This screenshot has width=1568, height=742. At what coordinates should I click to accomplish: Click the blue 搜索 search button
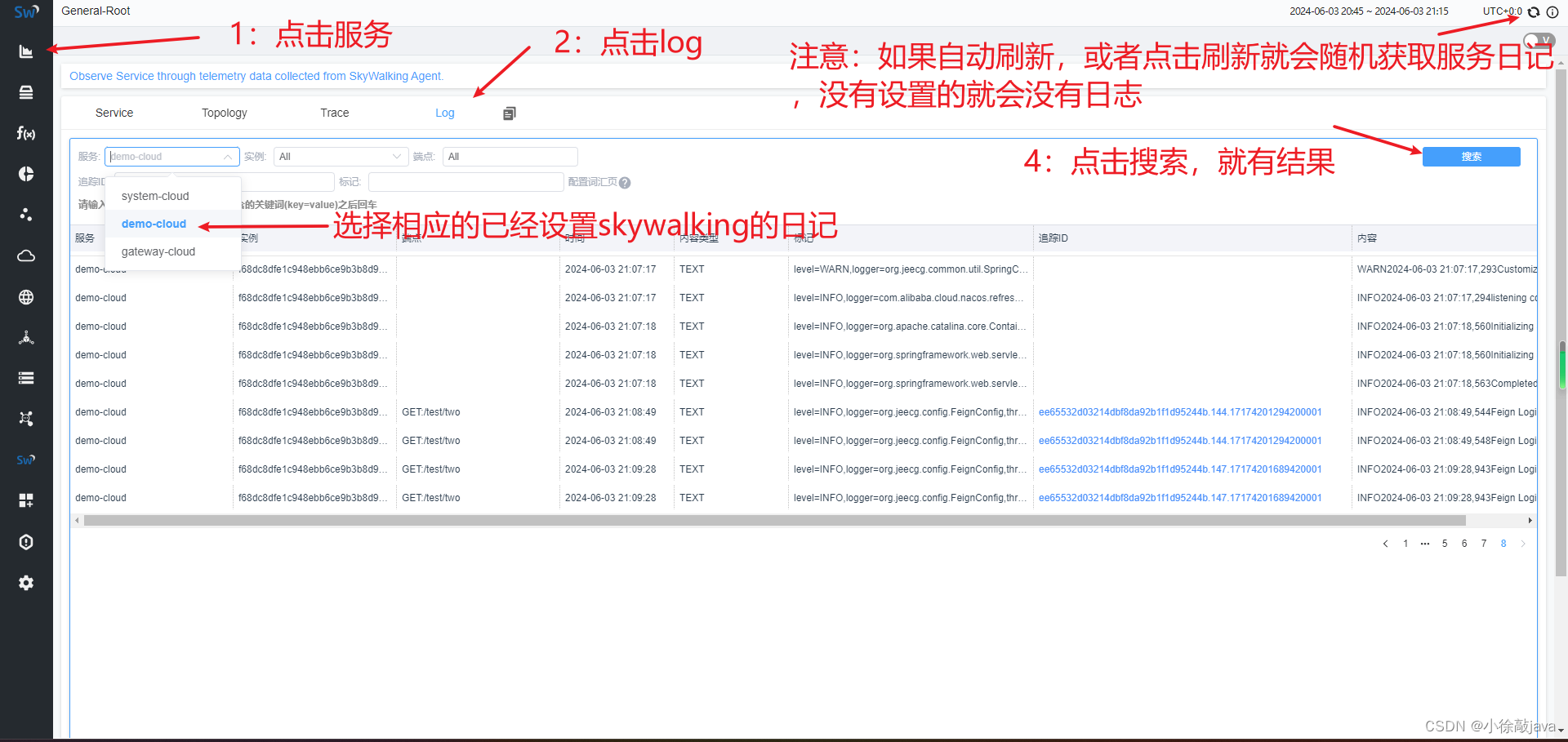point(1472,157)
